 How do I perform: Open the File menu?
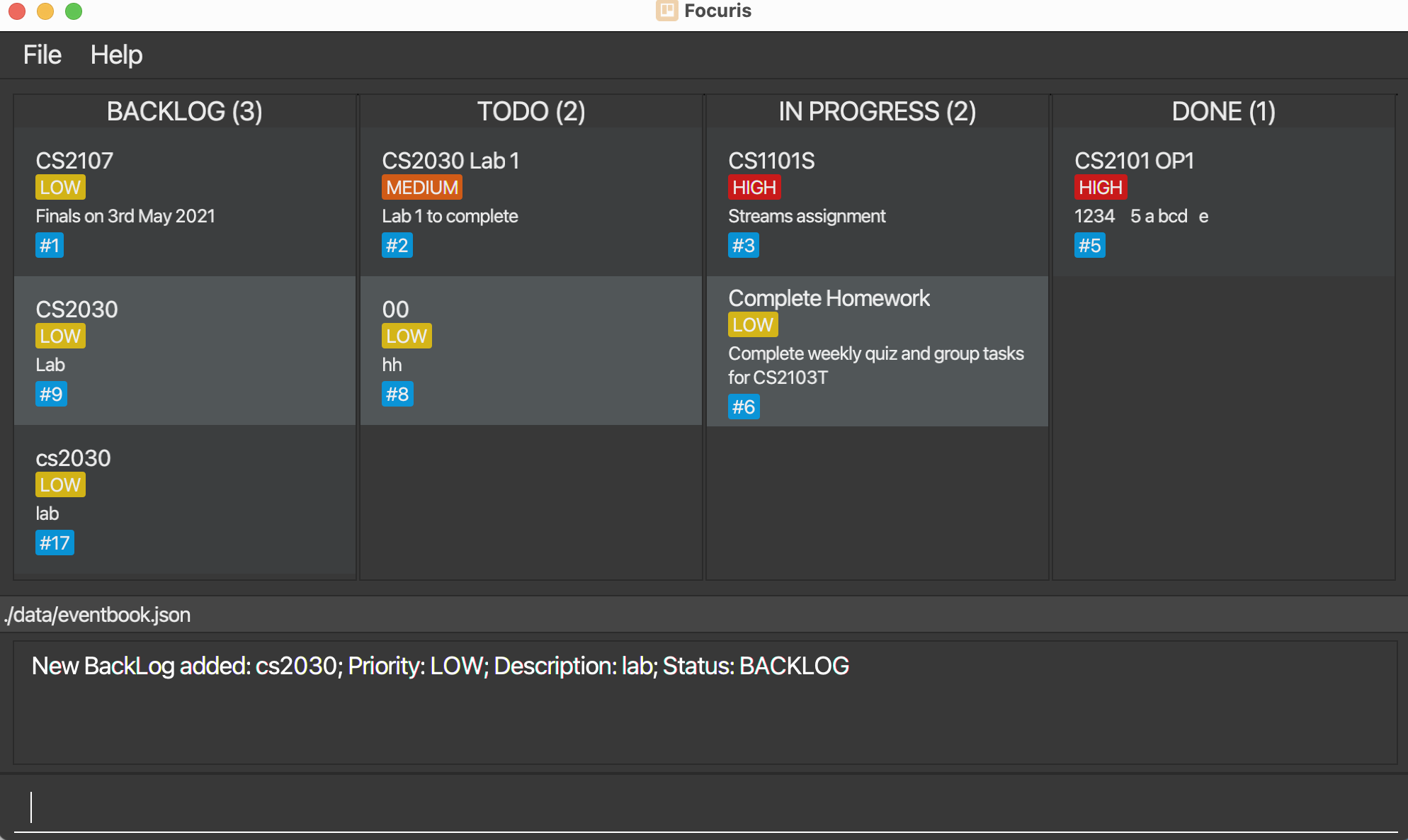point(42,55)
